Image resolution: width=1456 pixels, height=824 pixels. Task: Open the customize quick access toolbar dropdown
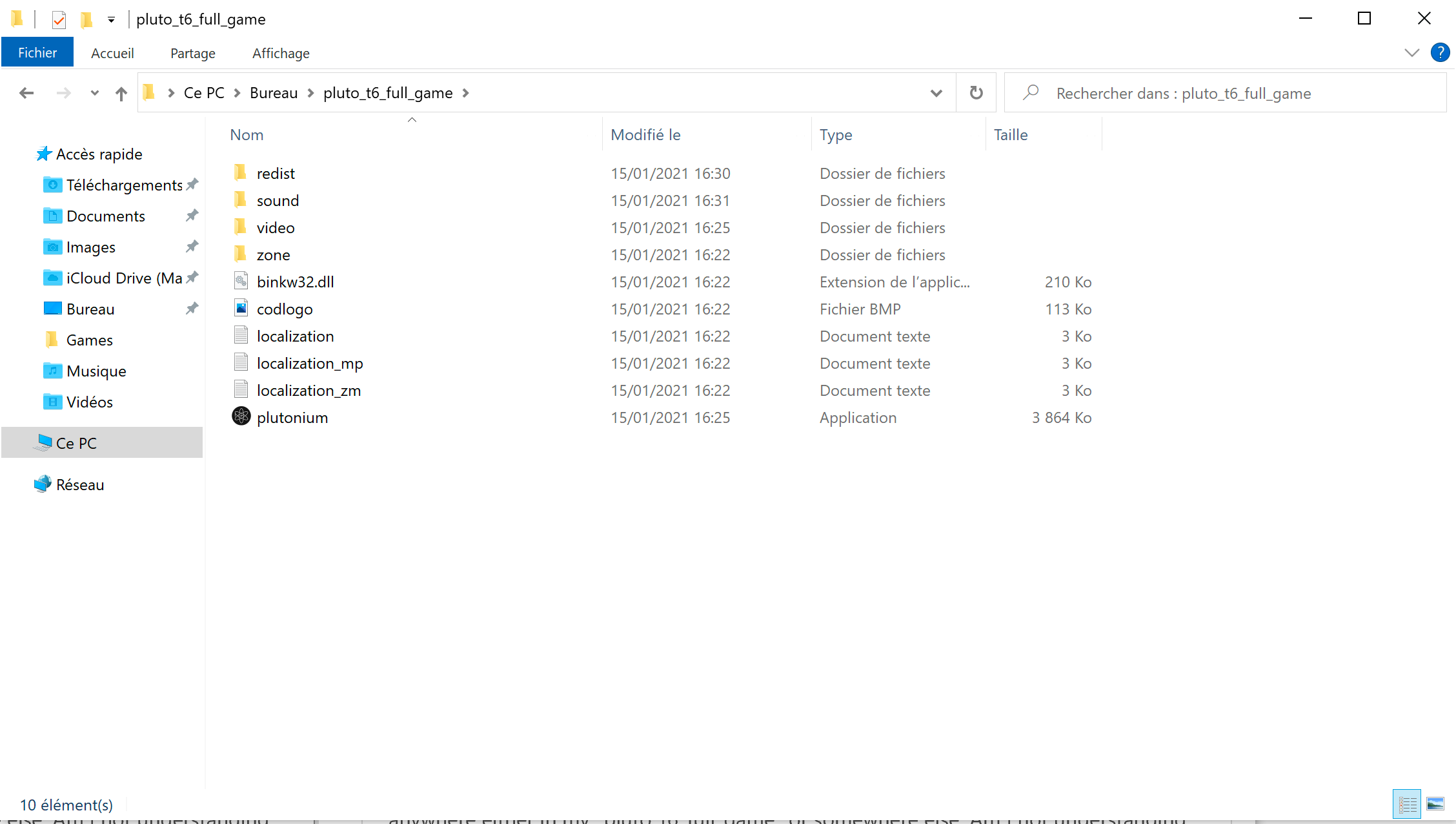point(111,20)
